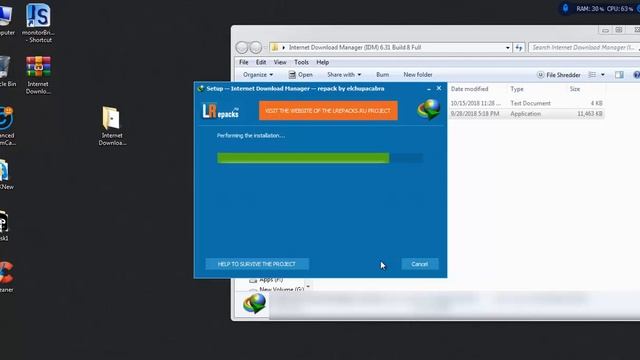Click the refresh button beside address bar
Screen dimensions: 640x360
pos(519,48)
